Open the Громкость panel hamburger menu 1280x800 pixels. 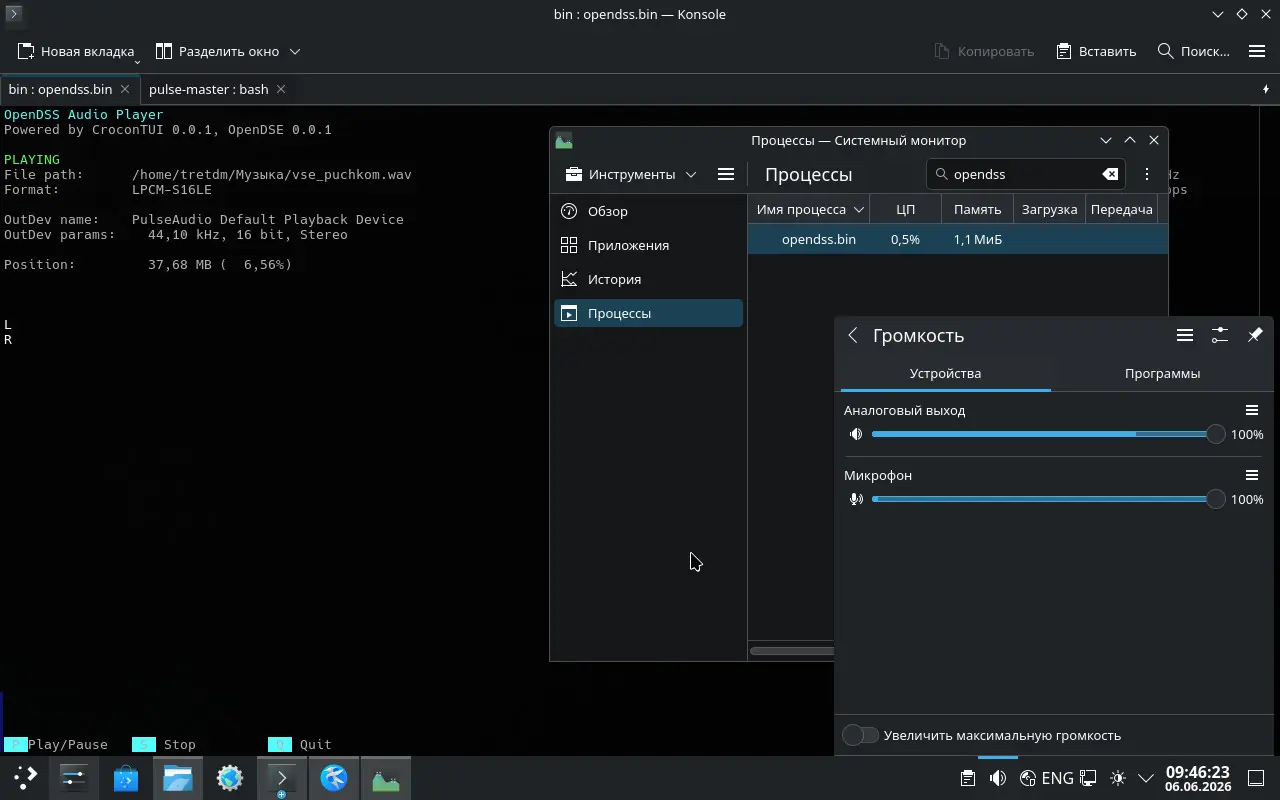[x=1185, y=336]
